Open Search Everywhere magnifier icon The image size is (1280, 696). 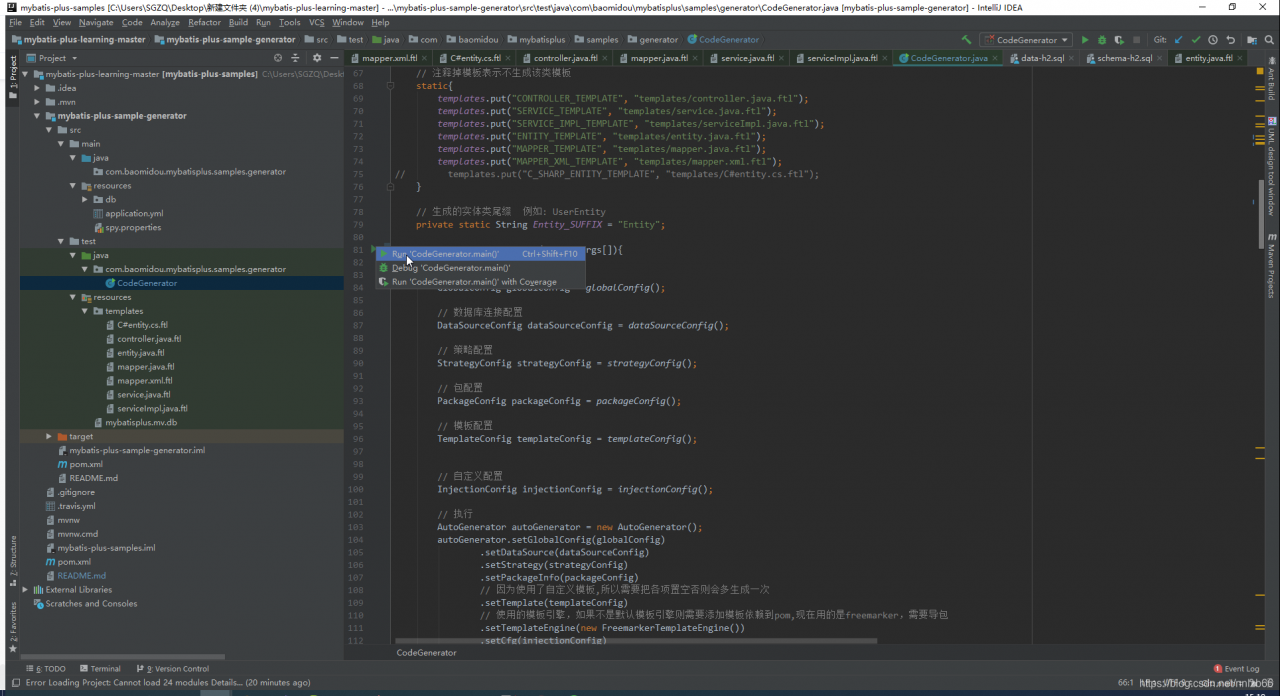(1270, 40)
